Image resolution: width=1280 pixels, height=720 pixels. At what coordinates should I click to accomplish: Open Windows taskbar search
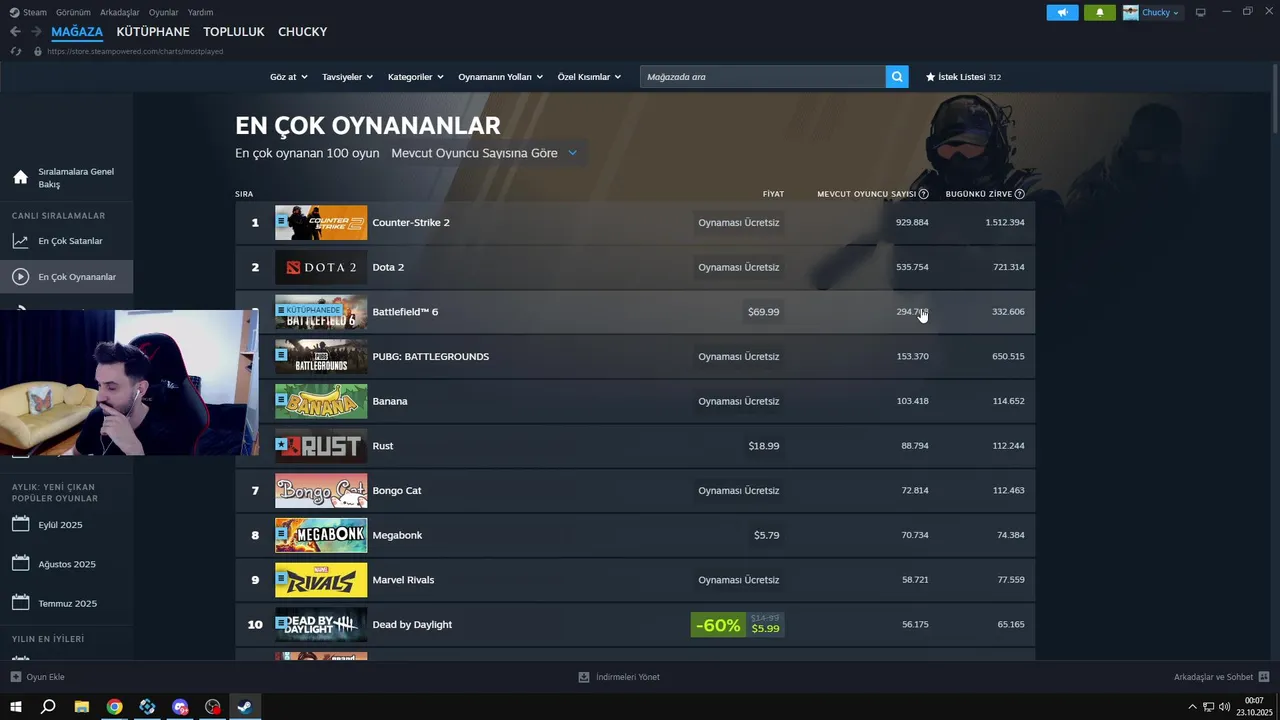click(x=48, y=707)
